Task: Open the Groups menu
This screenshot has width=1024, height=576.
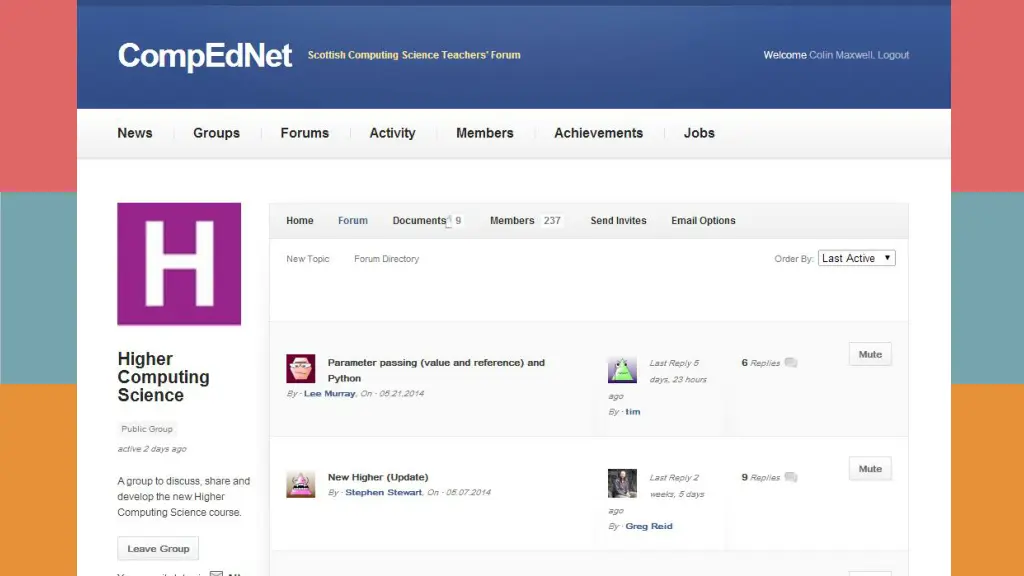Action: tap(216, 133)
